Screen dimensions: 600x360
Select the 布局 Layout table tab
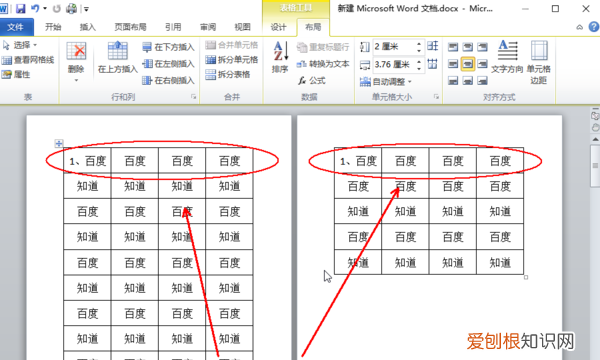pyautogui.click(x=313, y=27)
